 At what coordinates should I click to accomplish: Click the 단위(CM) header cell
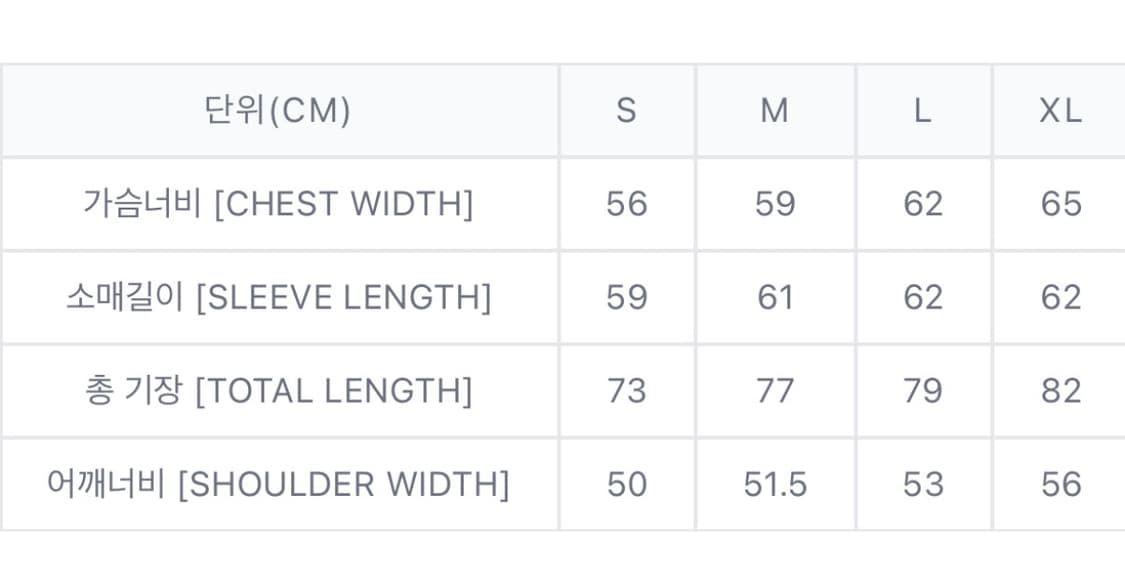[278, 110]
